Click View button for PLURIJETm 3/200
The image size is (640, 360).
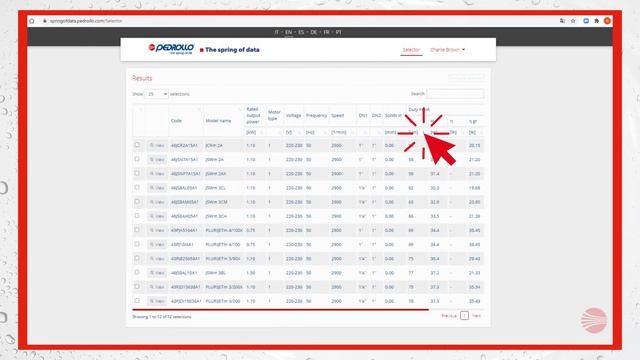157,301
